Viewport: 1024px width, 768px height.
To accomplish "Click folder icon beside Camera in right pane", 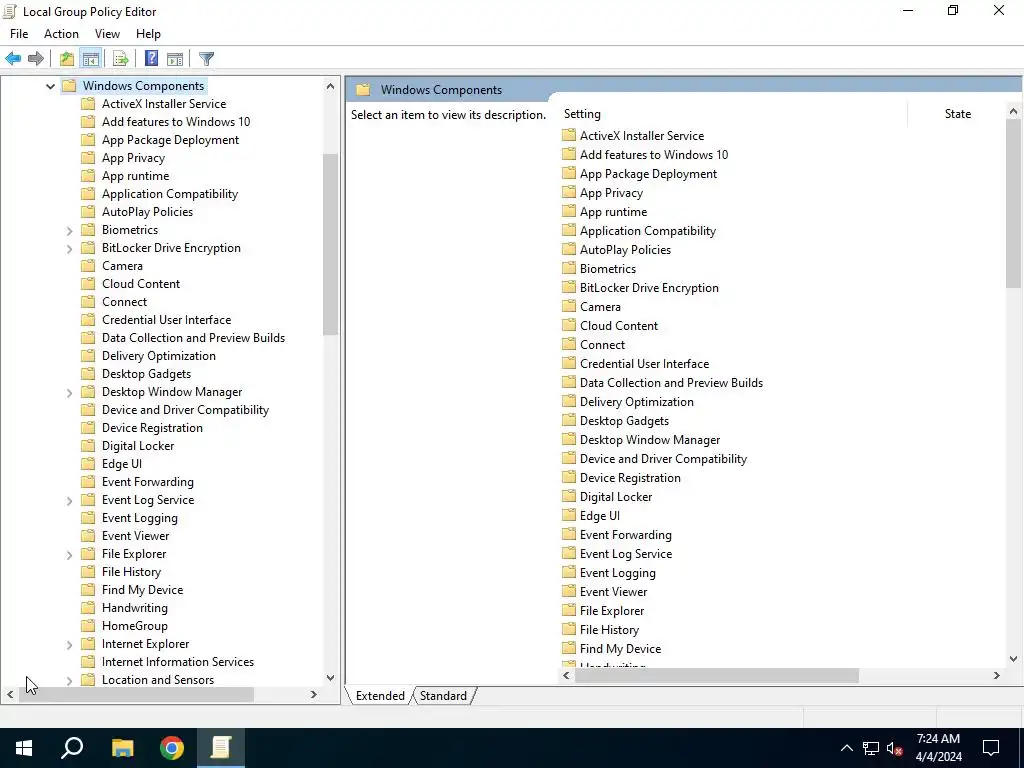I will pyautogui.click(x=569, y=306).
